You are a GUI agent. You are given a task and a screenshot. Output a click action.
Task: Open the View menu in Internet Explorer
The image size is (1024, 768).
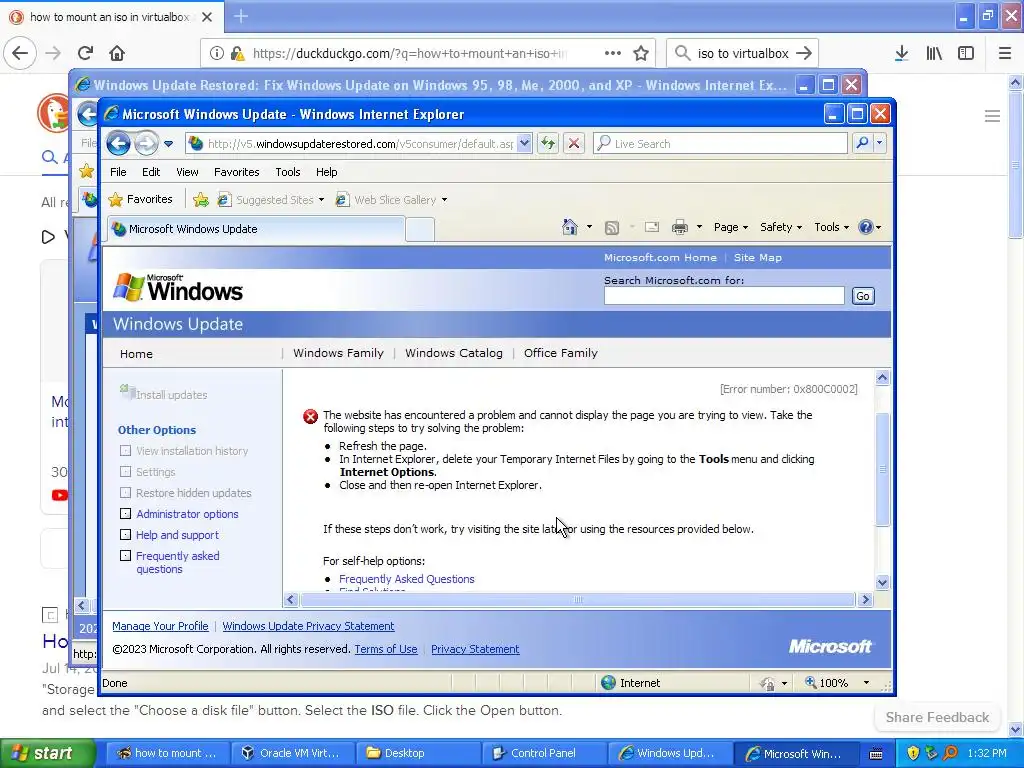tap(187, 172)
